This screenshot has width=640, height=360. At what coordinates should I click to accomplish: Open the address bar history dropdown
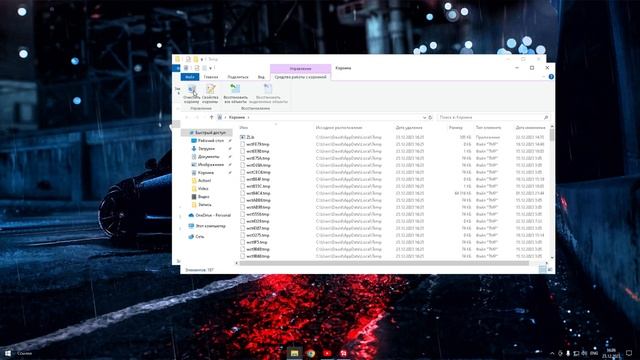click(424, 117)
